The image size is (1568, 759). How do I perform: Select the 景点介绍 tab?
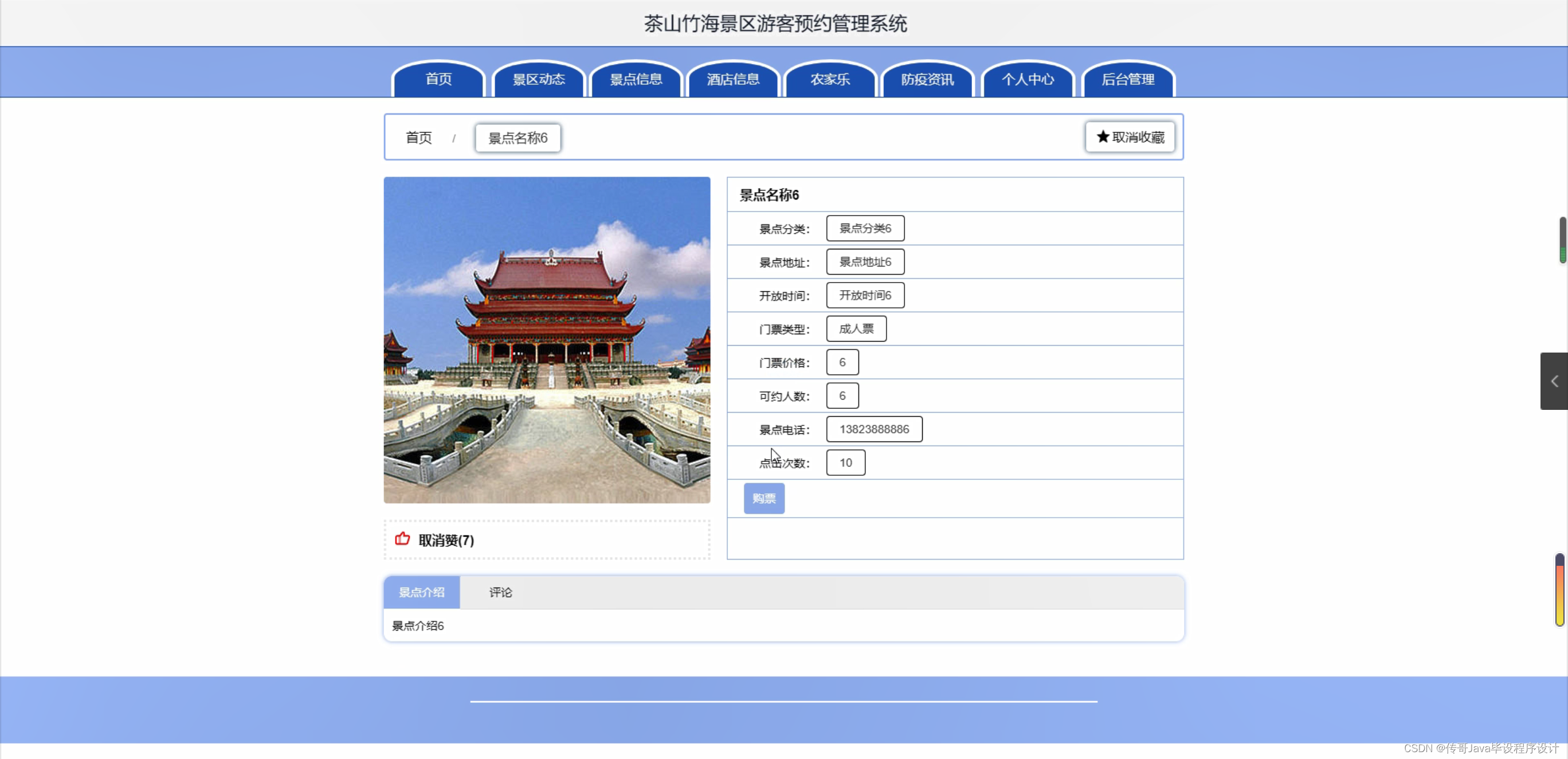click(421, 592)
